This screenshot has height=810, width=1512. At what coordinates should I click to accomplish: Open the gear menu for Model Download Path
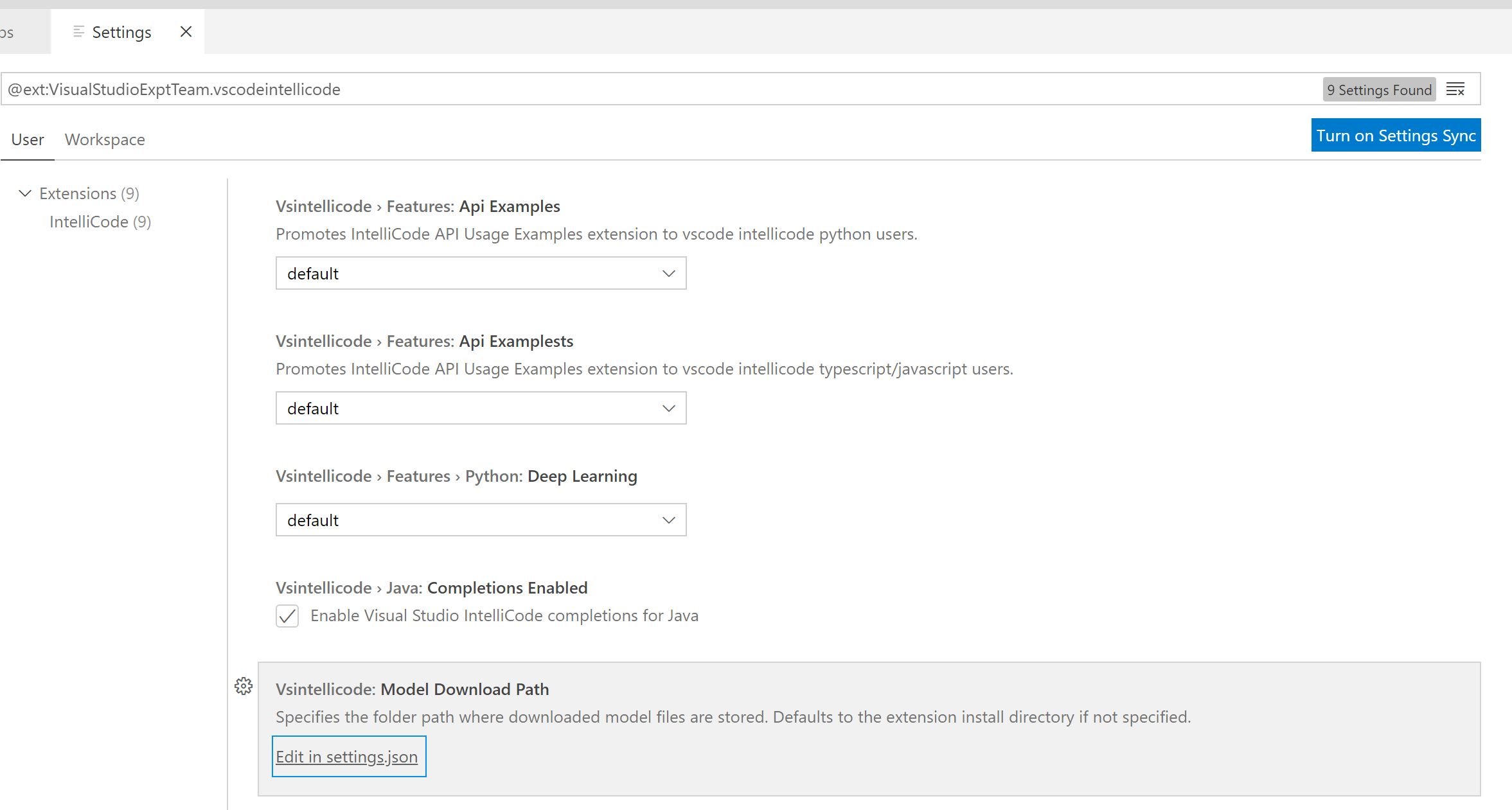244,686
